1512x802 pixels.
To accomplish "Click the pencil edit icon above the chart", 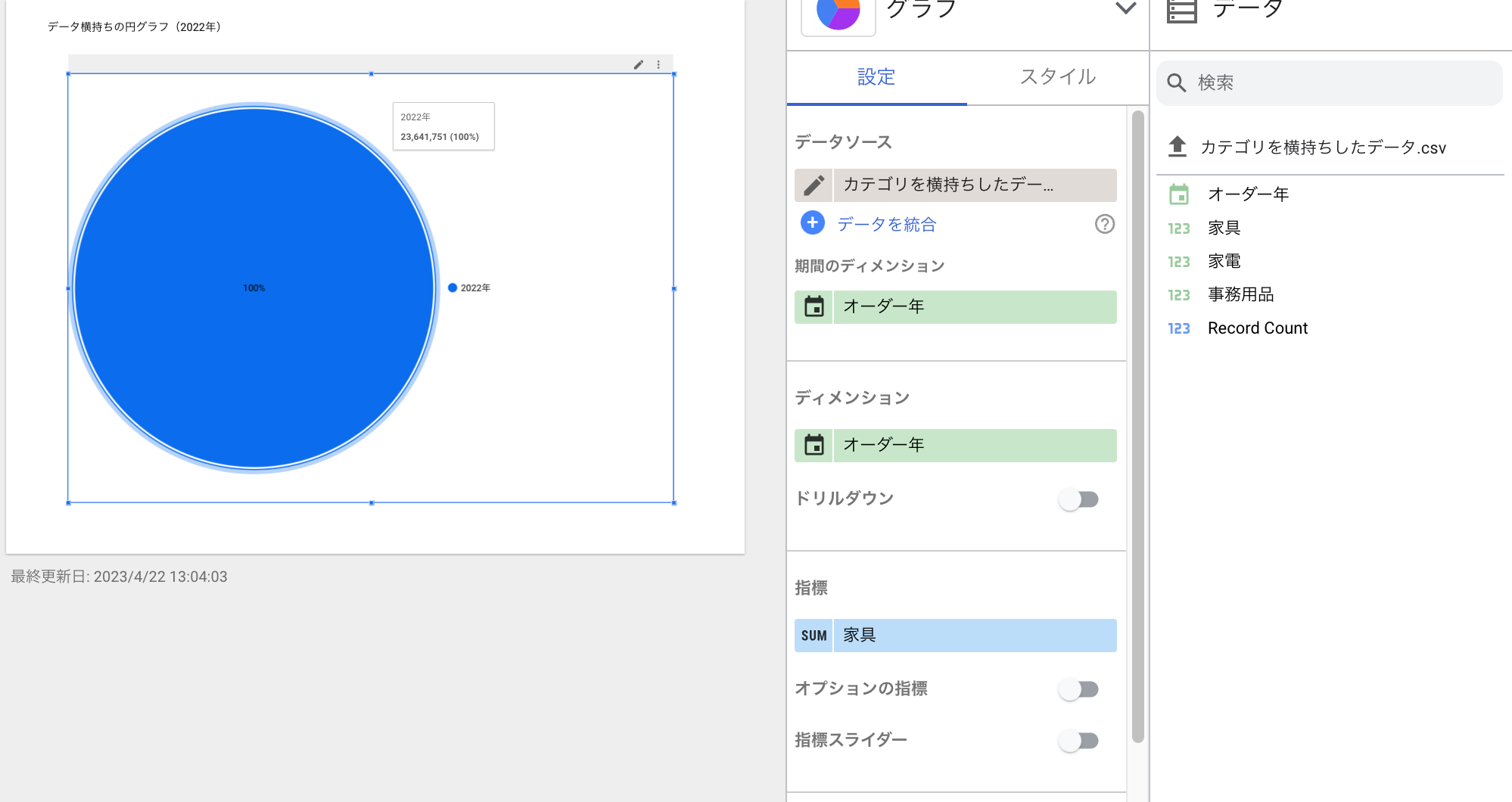I will tap(639, 64).
